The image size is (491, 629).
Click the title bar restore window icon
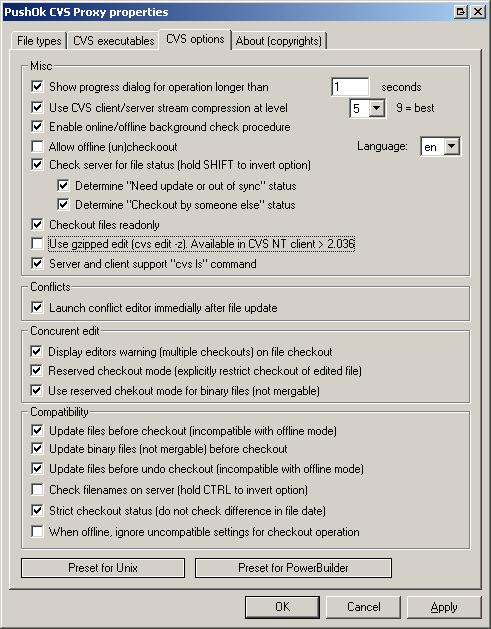coord(461,12)
